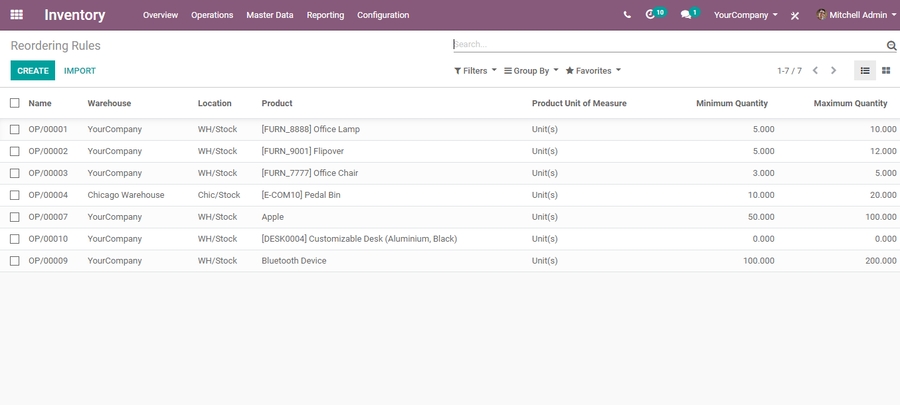Switch to kanban view icon
This screenshot has width=900, height=405.
[x=886, y=70]
